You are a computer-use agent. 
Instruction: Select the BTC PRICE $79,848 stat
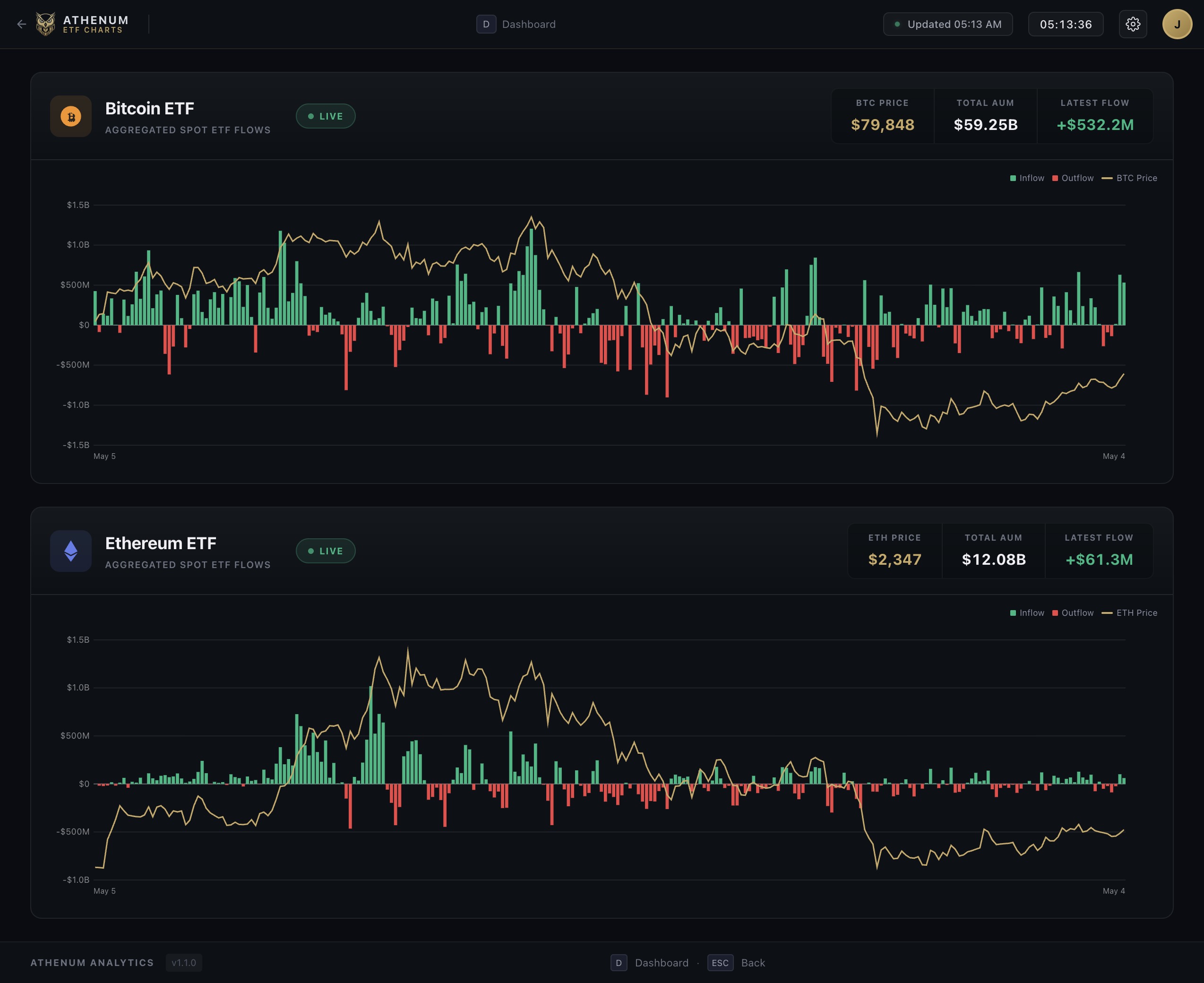tap(883, 116)
